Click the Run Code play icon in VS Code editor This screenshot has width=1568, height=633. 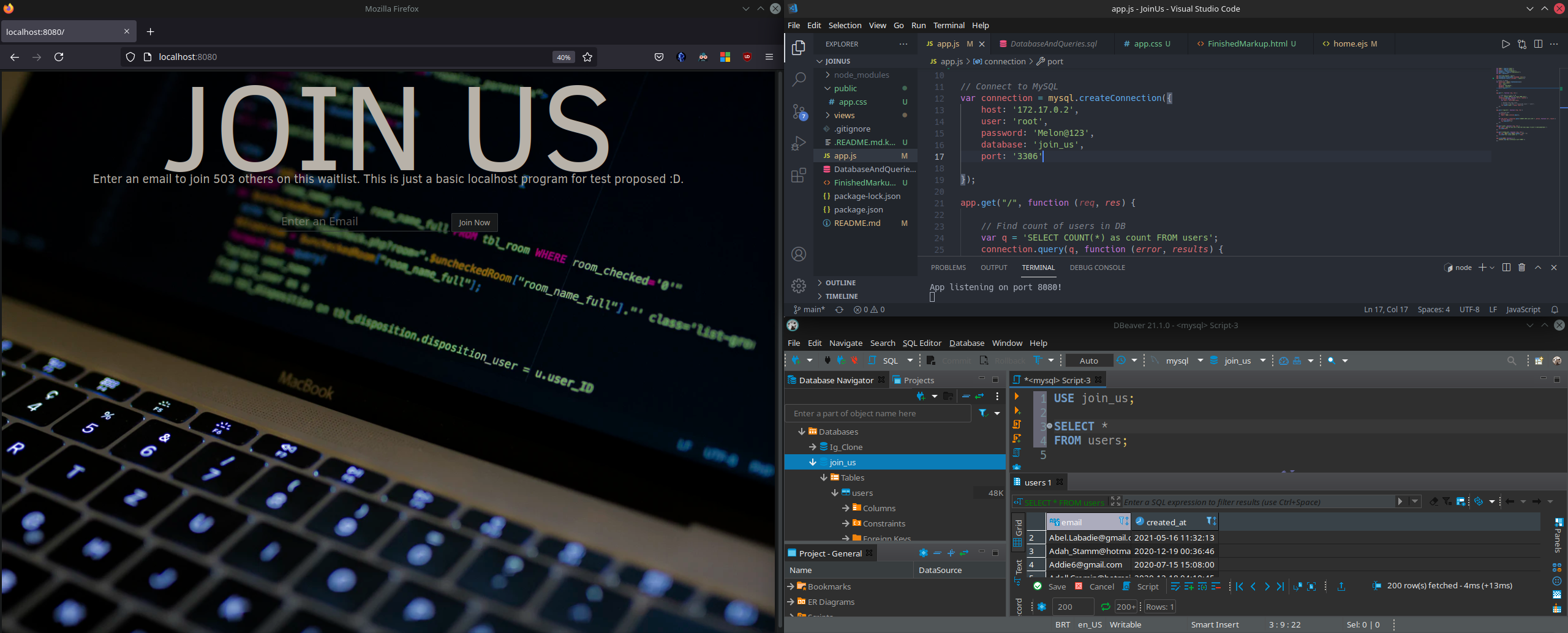point(1506,44)
